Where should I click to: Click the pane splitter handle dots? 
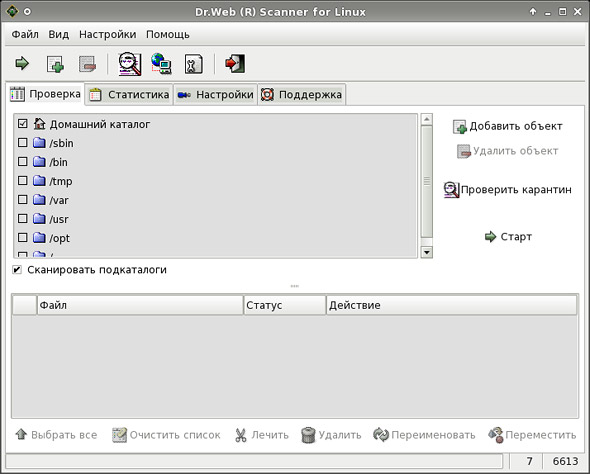295,286
